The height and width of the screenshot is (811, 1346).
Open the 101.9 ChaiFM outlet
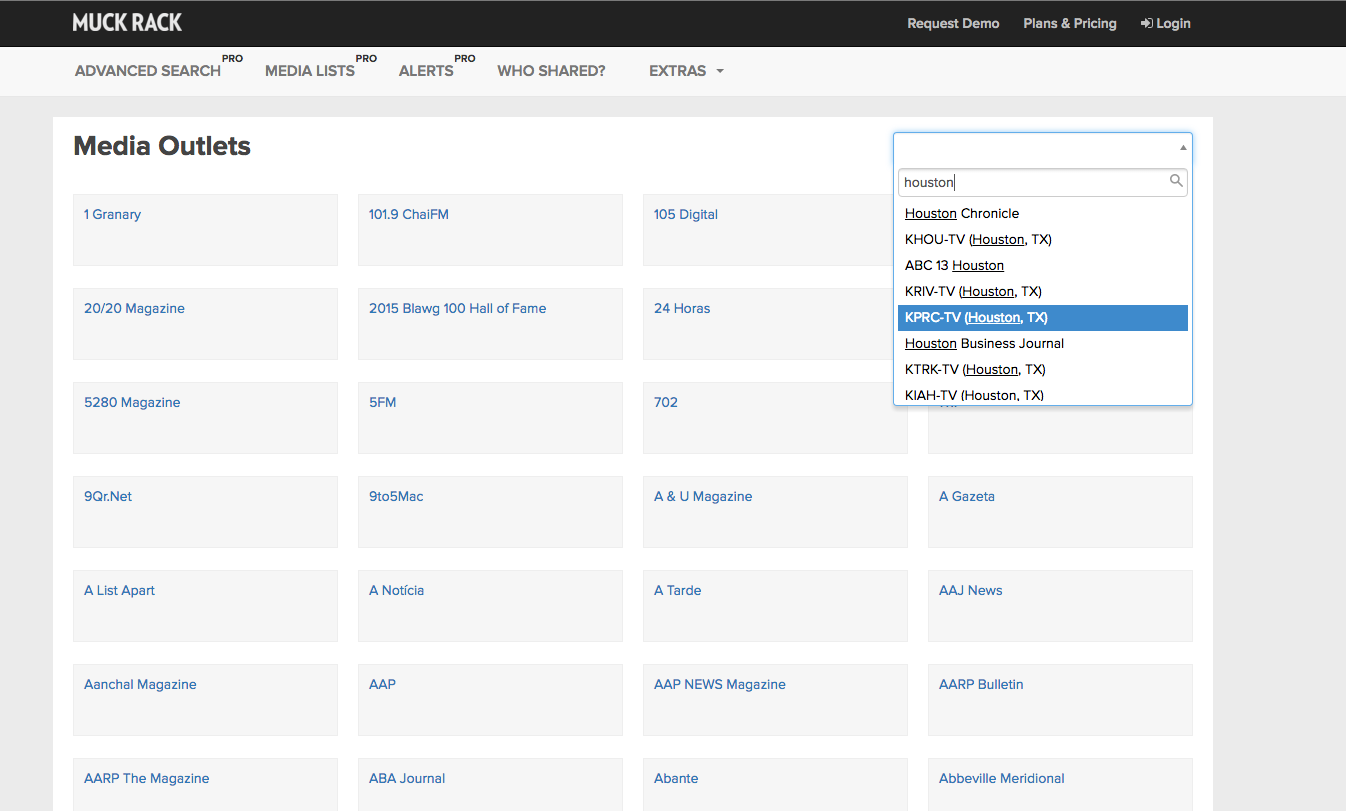click(x=408, y=214)
